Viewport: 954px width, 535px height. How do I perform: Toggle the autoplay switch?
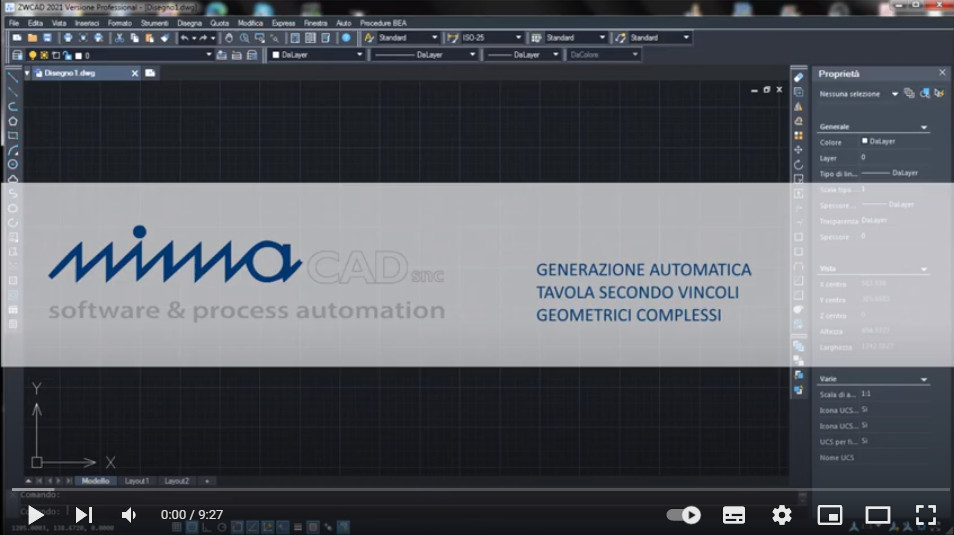[x=684, y=515]
